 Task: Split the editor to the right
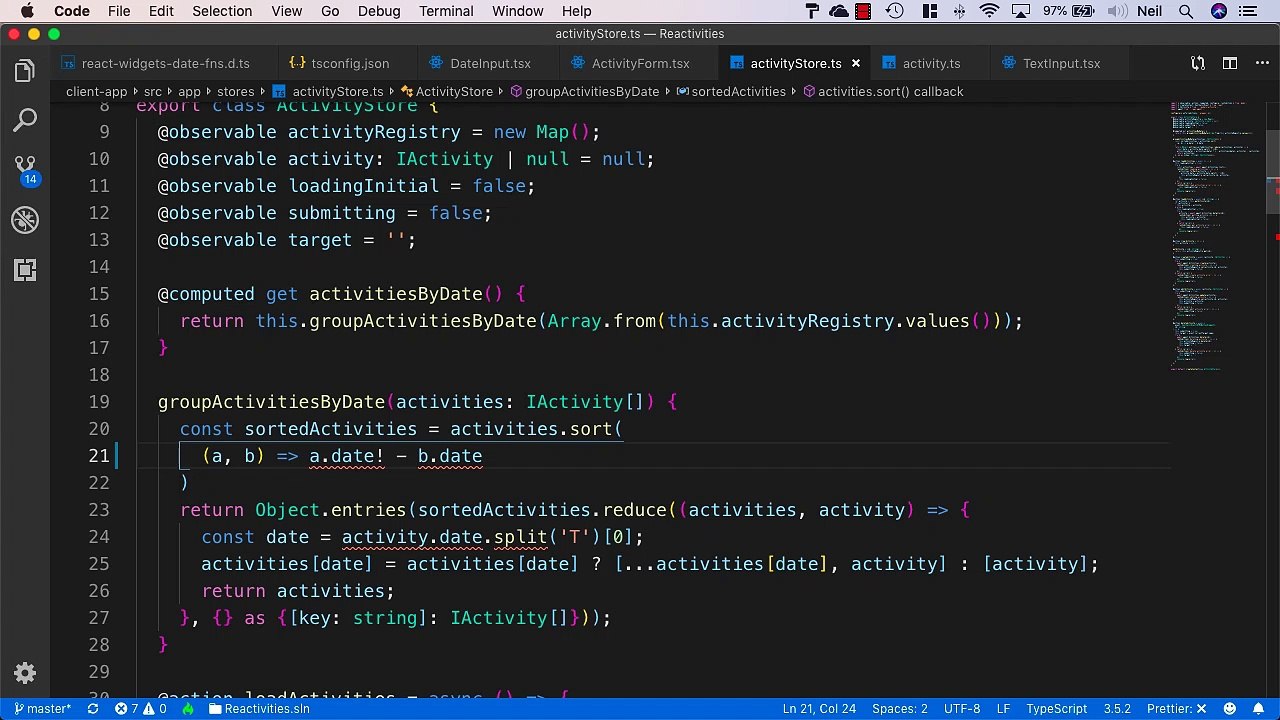[1229, 63]
